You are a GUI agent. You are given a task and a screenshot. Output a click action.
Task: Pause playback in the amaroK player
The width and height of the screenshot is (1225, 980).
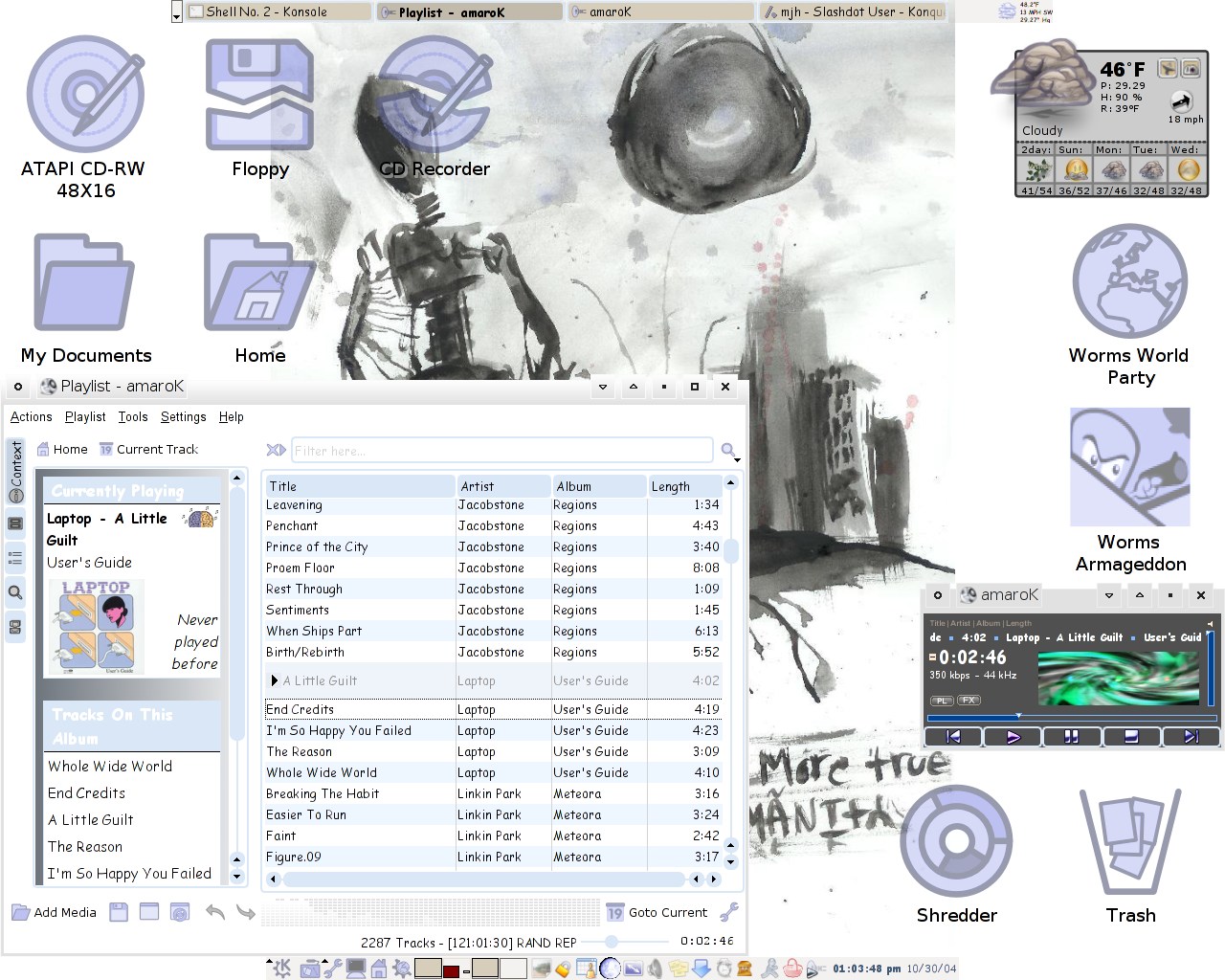[x=1072, y=736]
